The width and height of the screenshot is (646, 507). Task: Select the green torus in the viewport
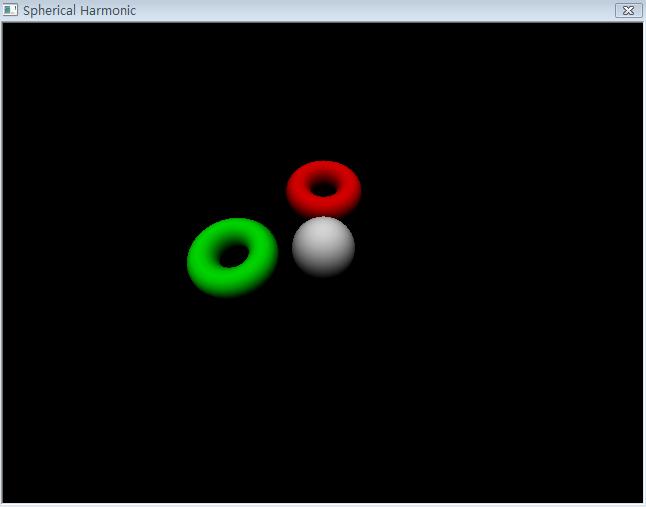[232, 257]
